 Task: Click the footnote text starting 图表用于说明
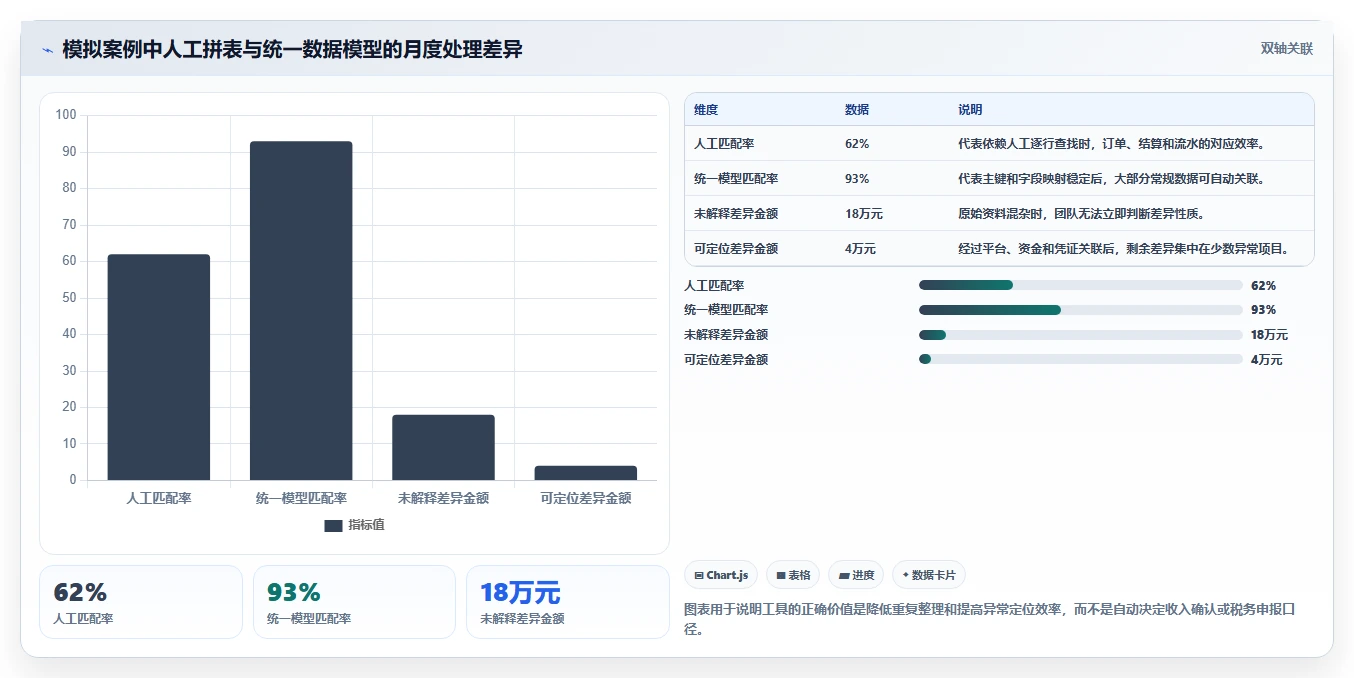(990, 619)
